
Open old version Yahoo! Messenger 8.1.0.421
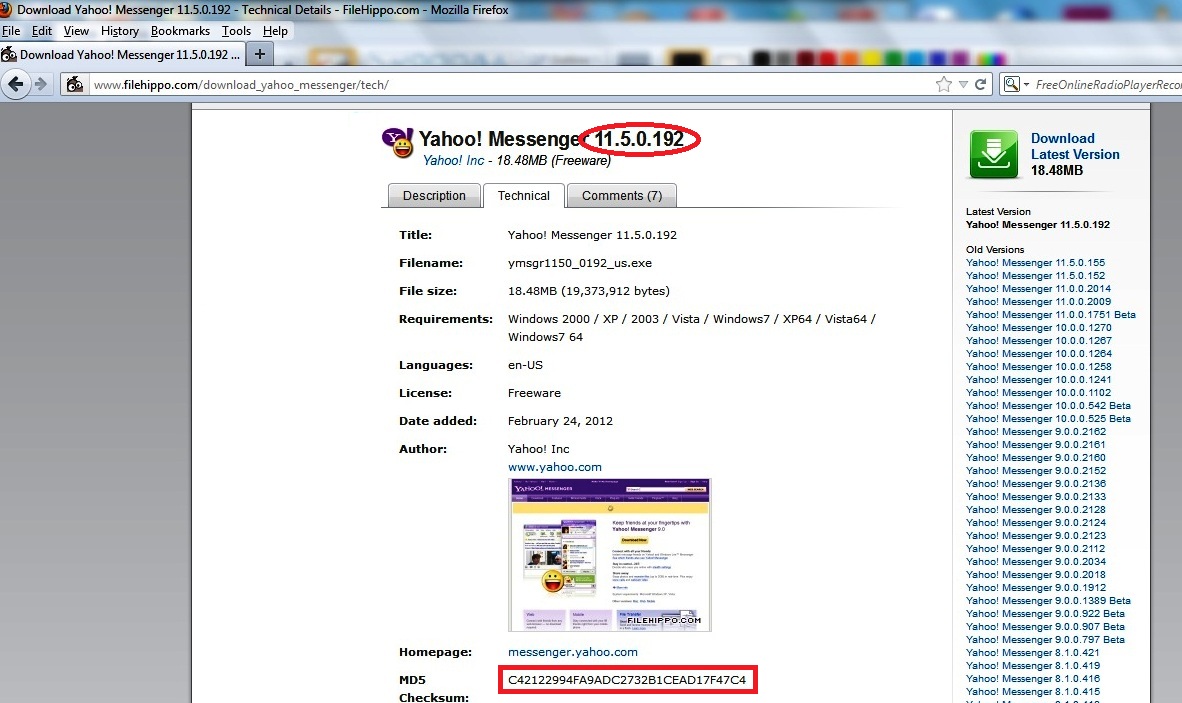(x=1033, y=653)
